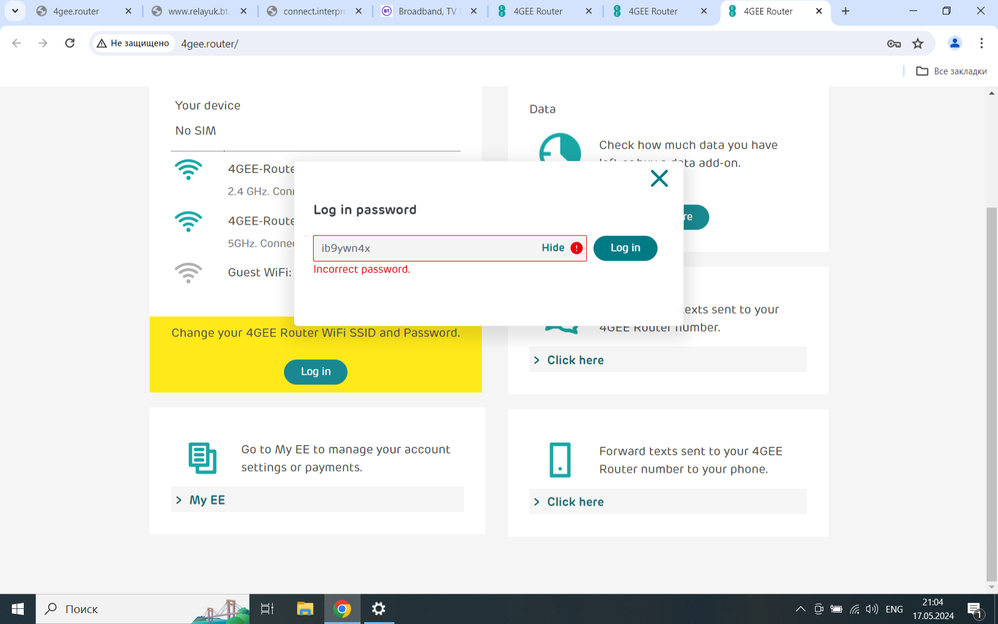Click the battery icon in system tray

pos(836,609)
